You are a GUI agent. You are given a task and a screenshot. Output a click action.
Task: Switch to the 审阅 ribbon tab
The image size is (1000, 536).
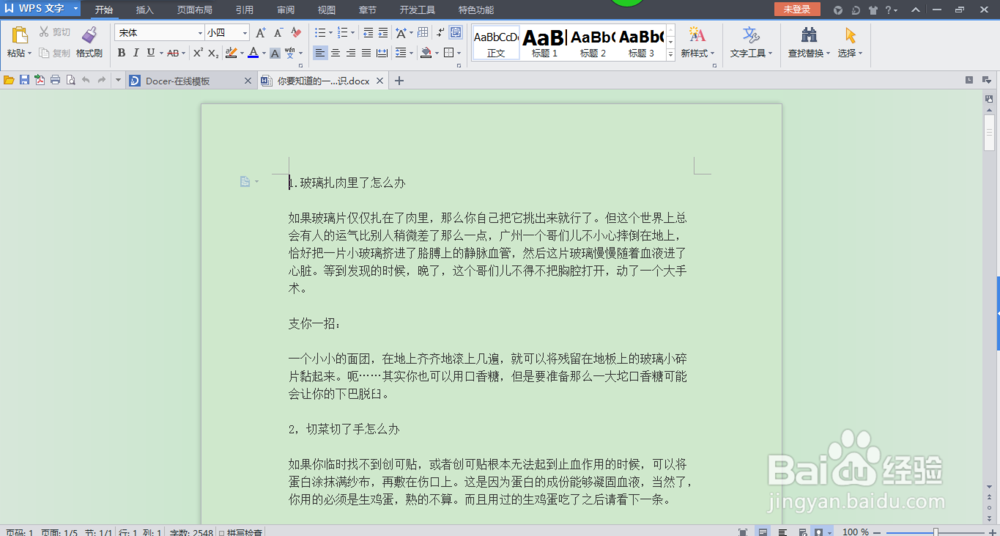pyautogui.click(x=286, y=10)
